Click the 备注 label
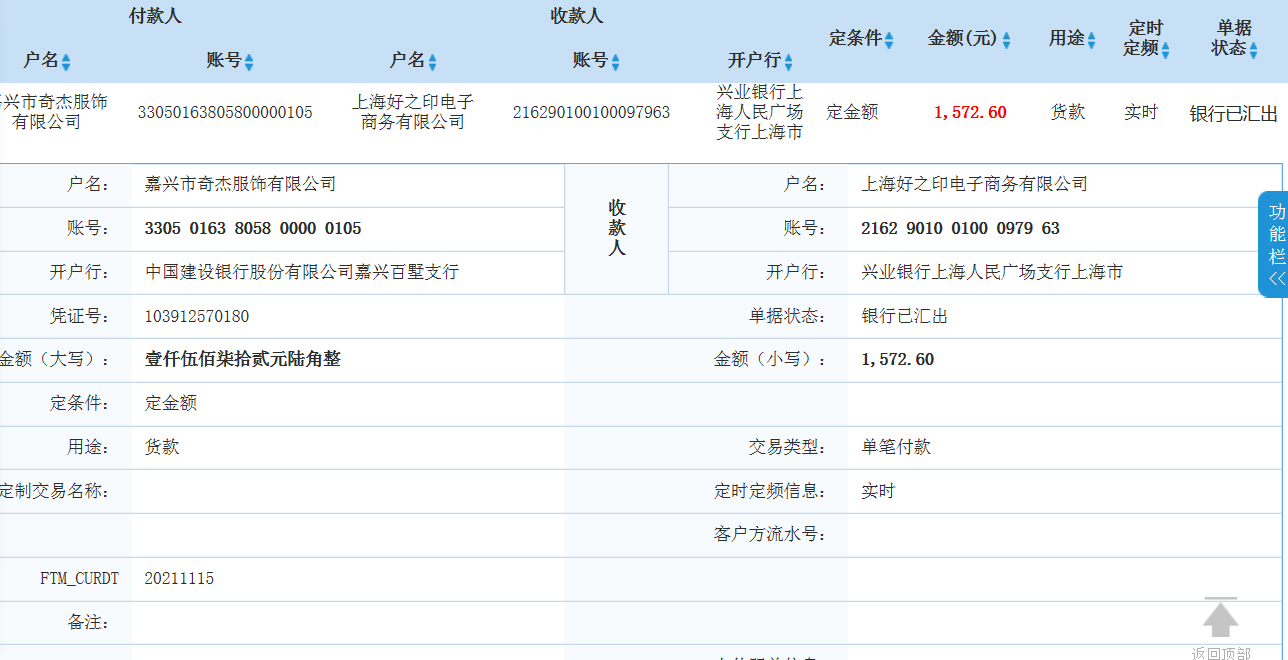The width and height of the screenshot is (1288, 660). (x=88, y=622)
